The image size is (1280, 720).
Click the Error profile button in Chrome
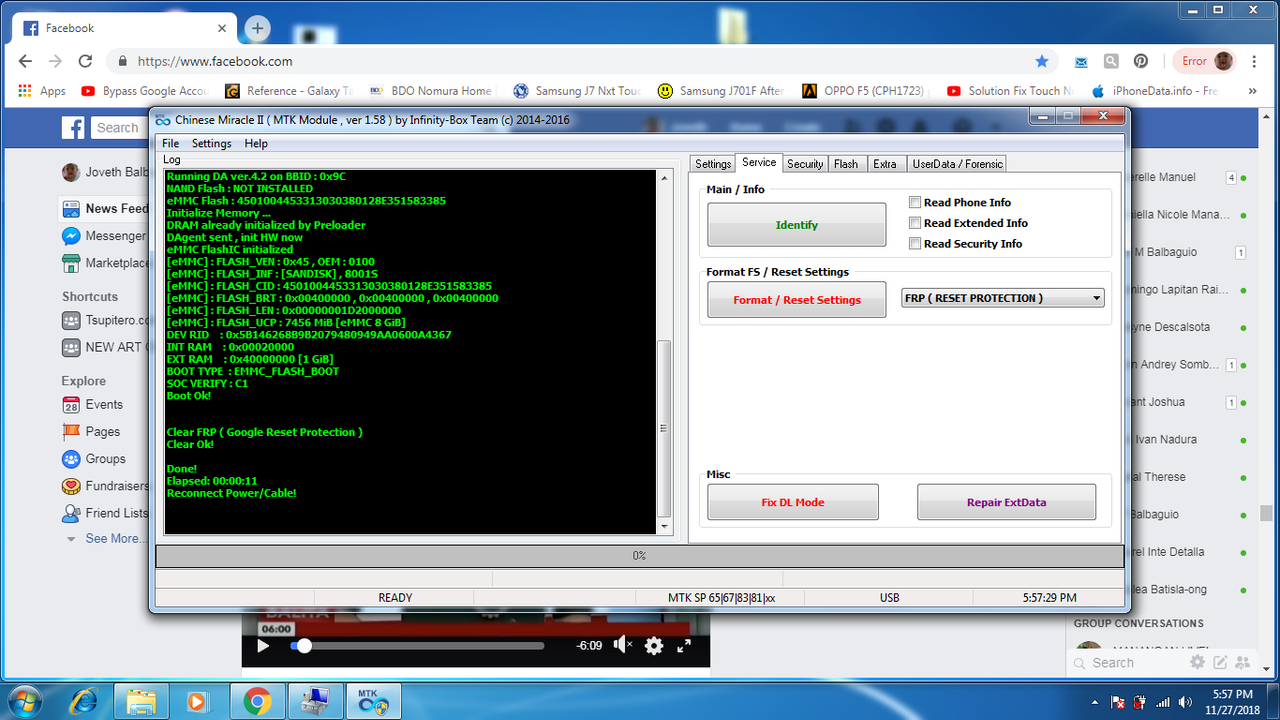1204,61
